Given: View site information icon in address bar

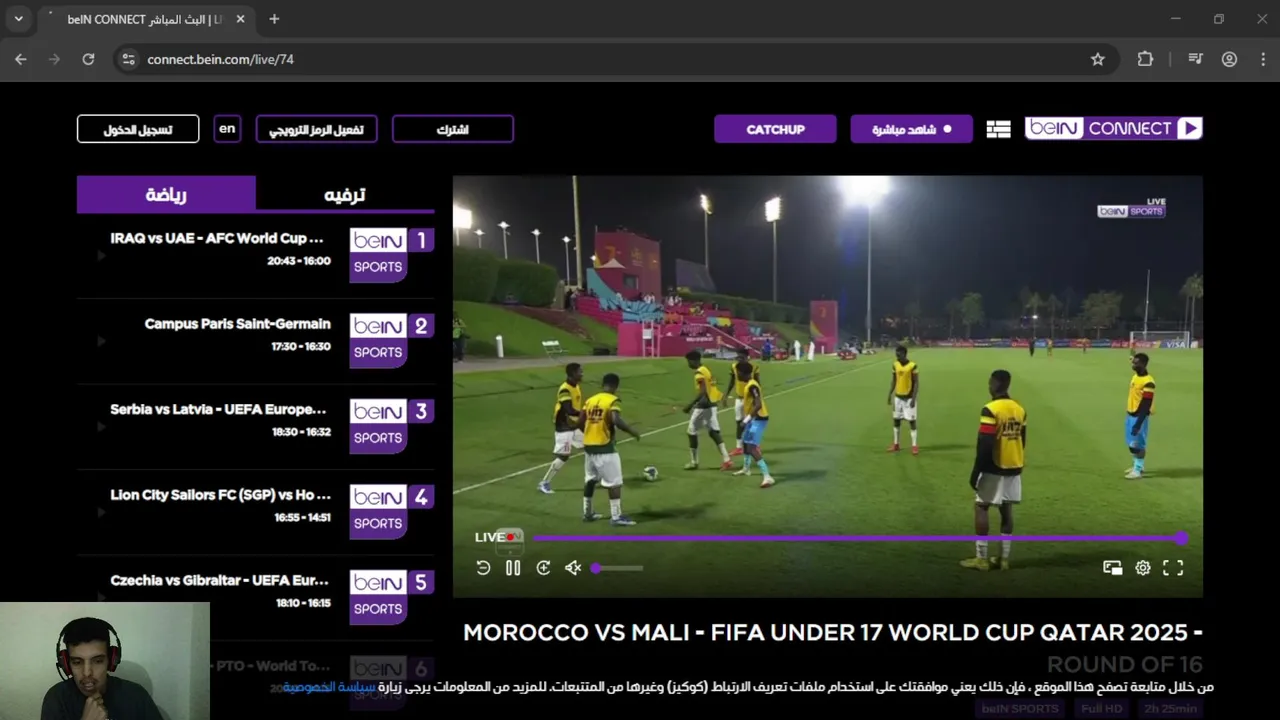Looking at the screenshot, I should click(128, 59).
